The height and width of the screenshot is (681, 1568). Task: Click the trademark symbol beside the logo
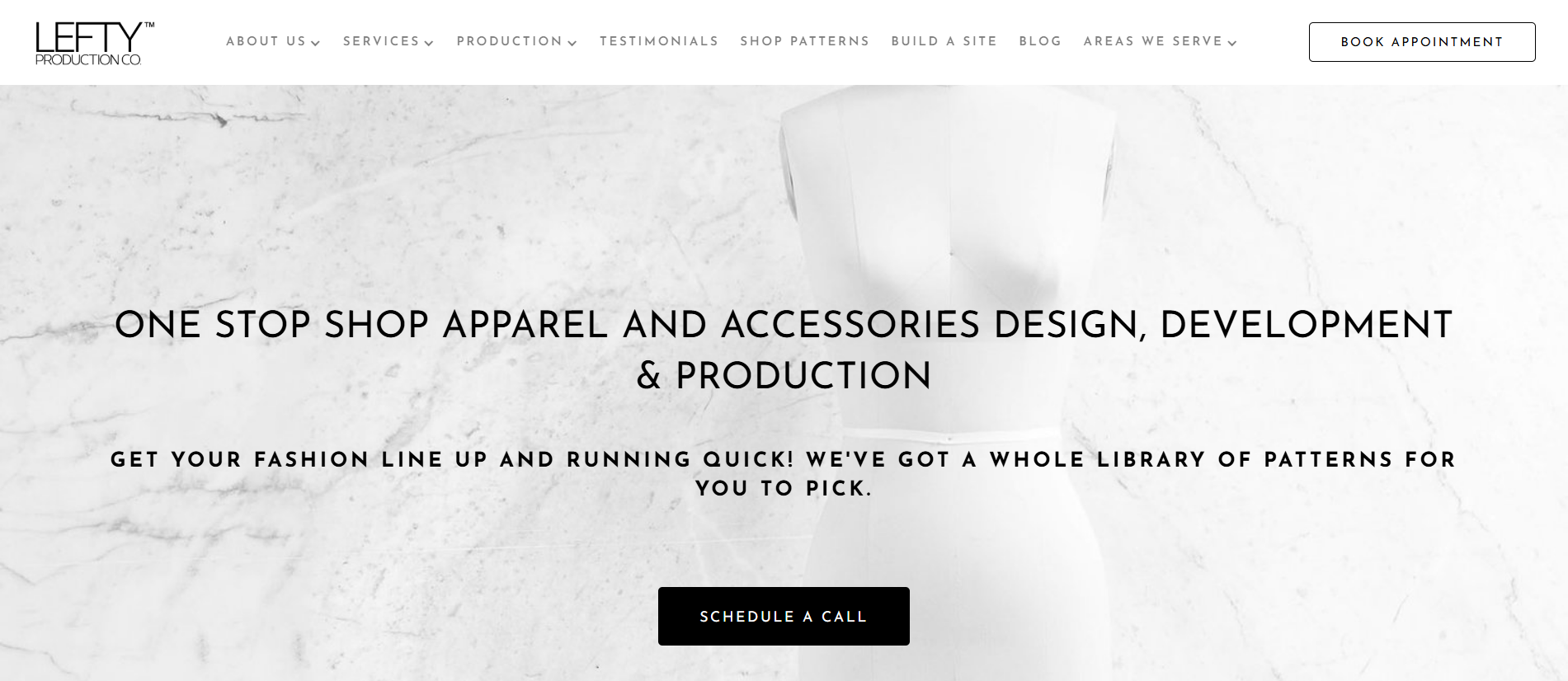point(149,26)
